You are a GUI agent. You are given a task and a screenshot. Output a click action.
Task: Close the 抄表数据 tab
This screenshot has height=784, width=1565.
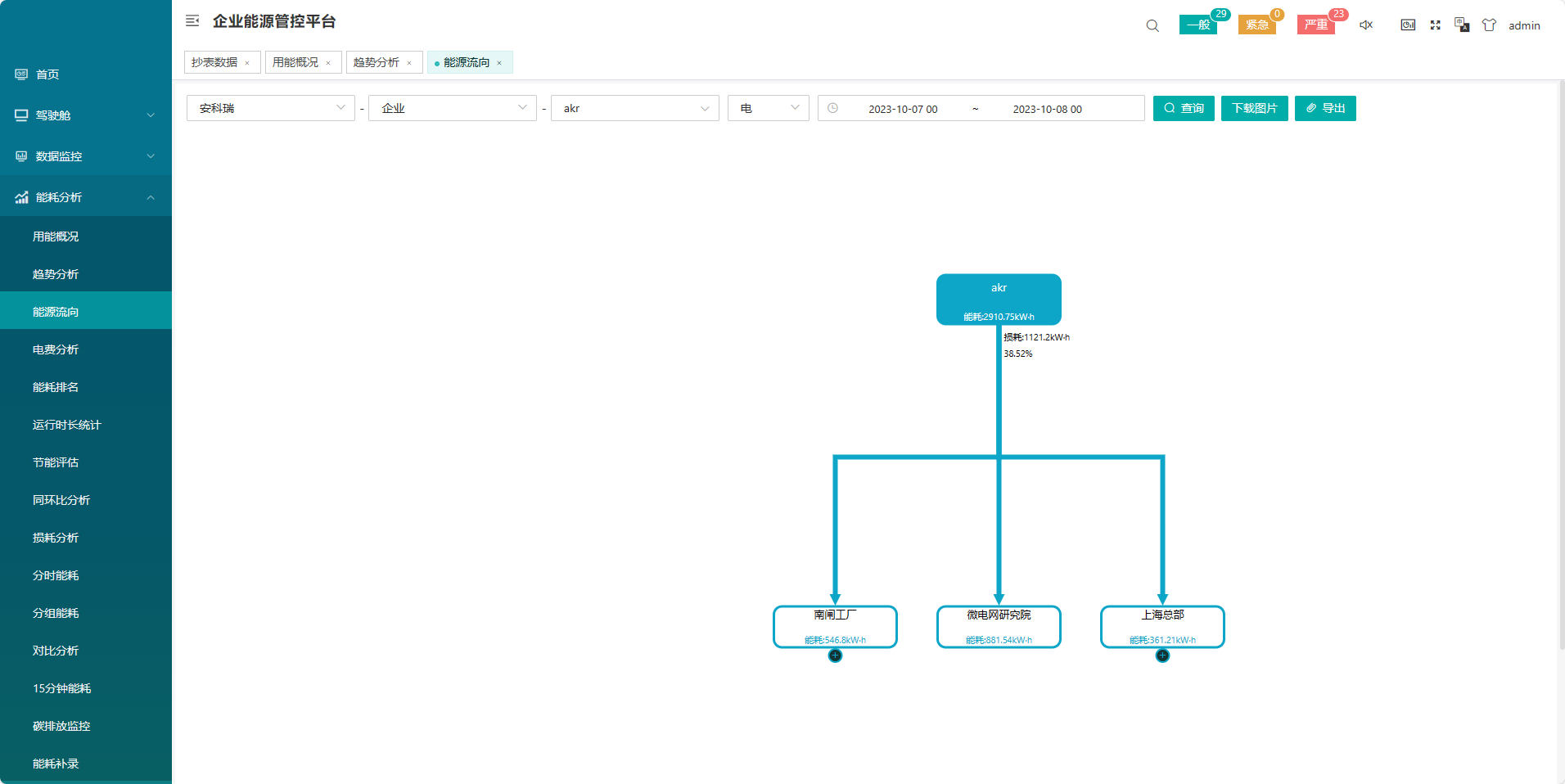247,63
